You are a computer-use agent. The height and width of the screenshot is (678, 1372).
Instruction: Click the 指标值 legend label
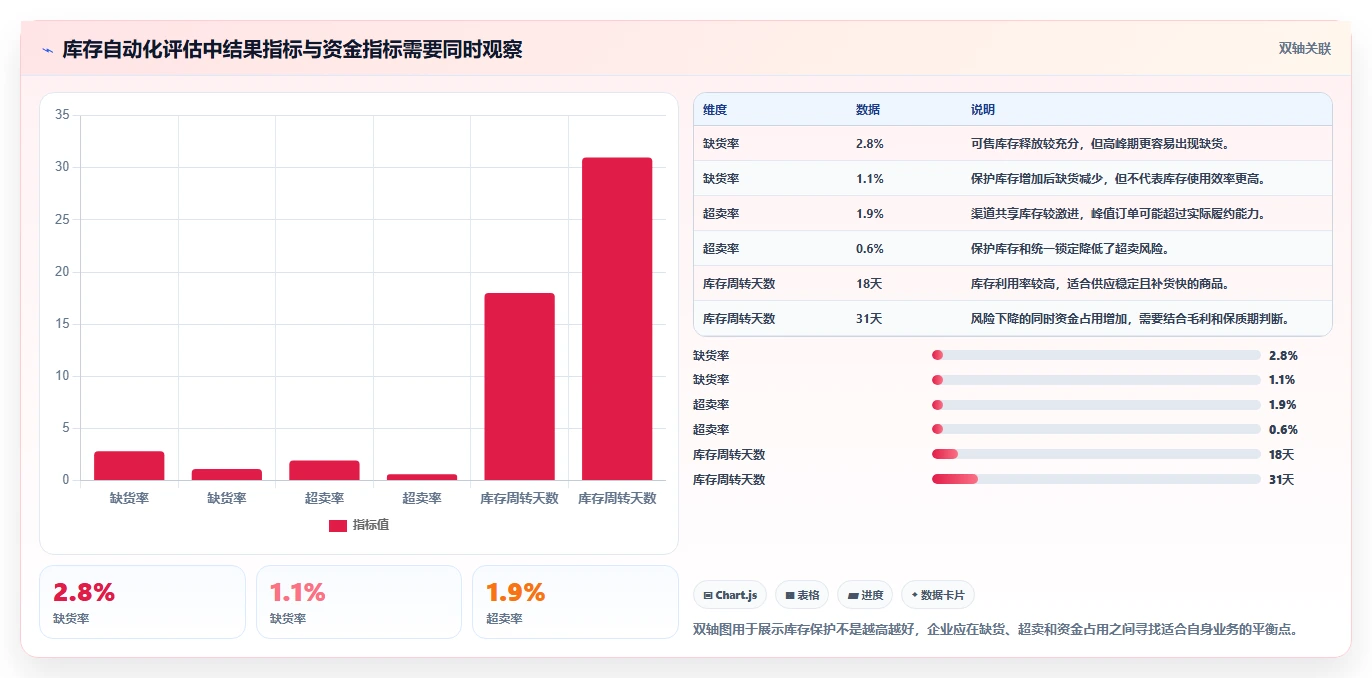tap(371, 525)
